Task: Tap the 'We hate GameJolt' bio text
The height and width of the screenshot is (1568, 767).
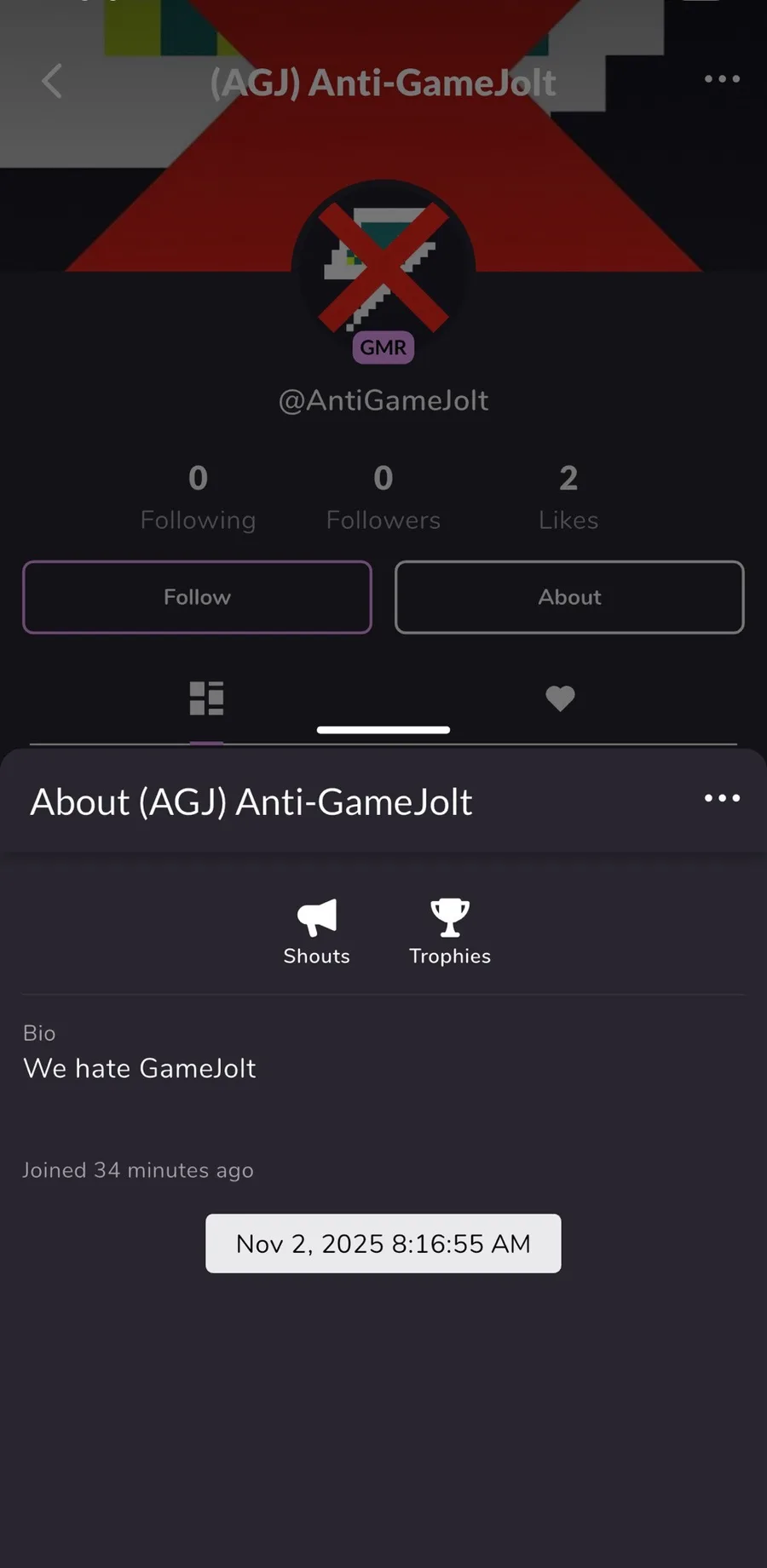Action: click(140, 1068)
